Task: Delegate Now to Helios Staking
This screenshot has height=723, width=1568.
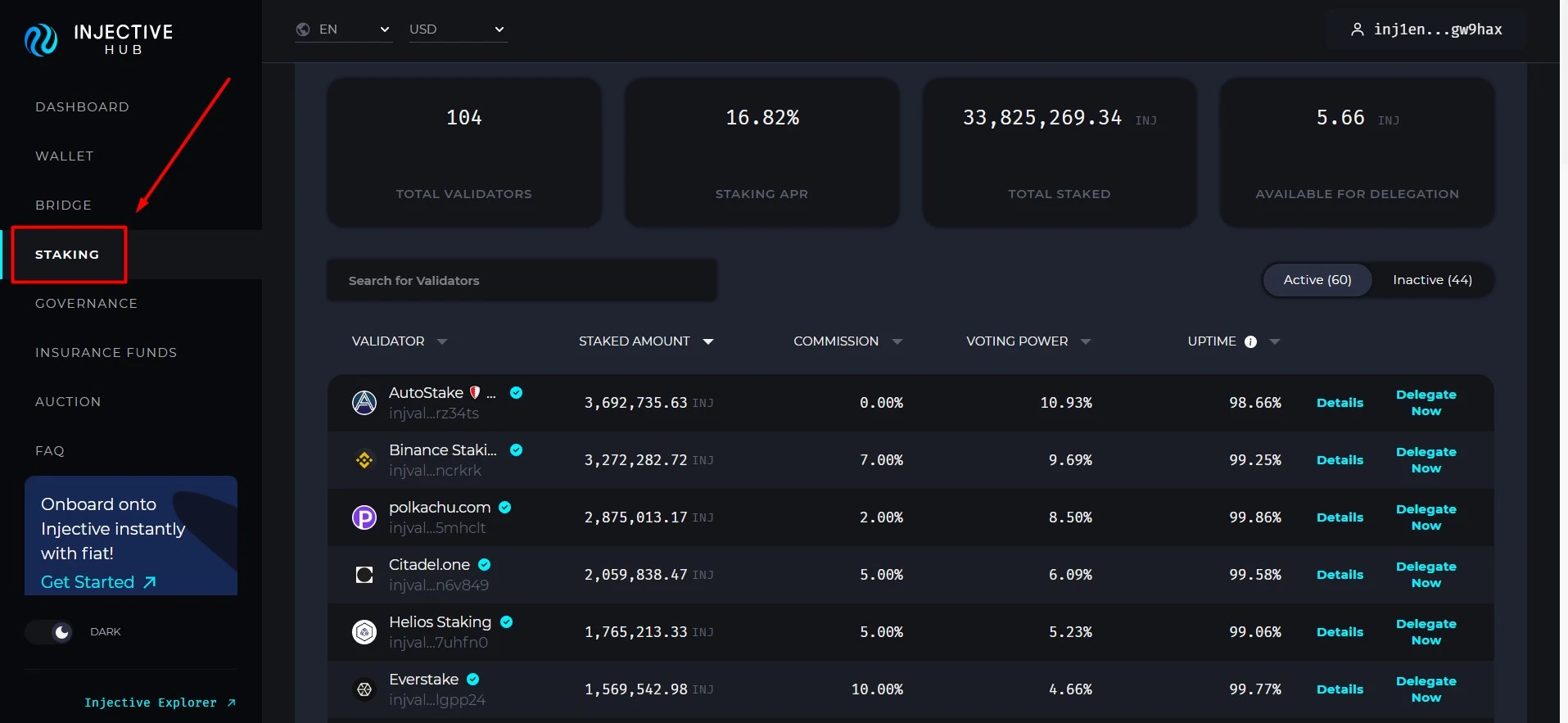Action: [x=1426, y=632]
